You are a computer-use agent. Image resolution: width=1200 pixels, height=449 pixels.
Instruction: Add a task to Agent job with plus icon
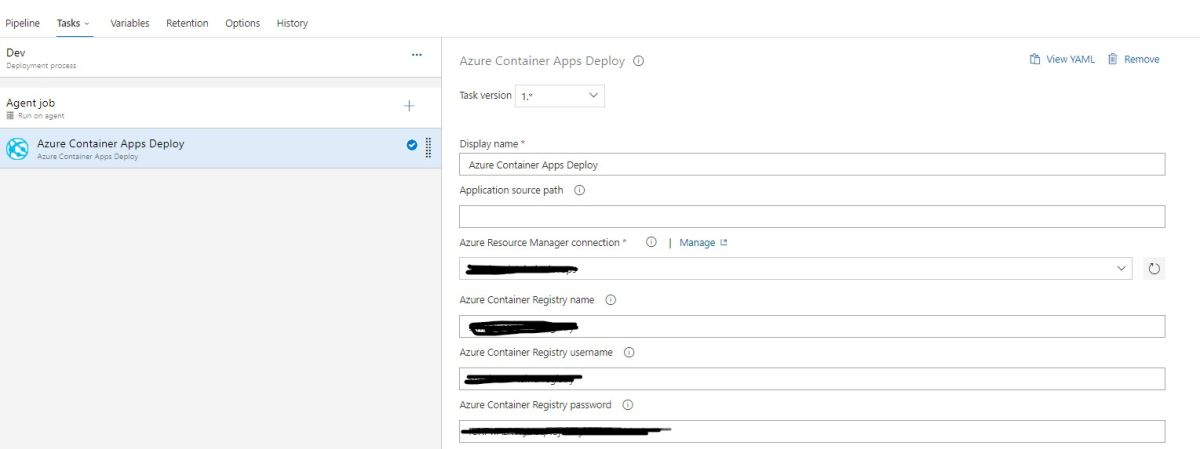coord(408,106)
